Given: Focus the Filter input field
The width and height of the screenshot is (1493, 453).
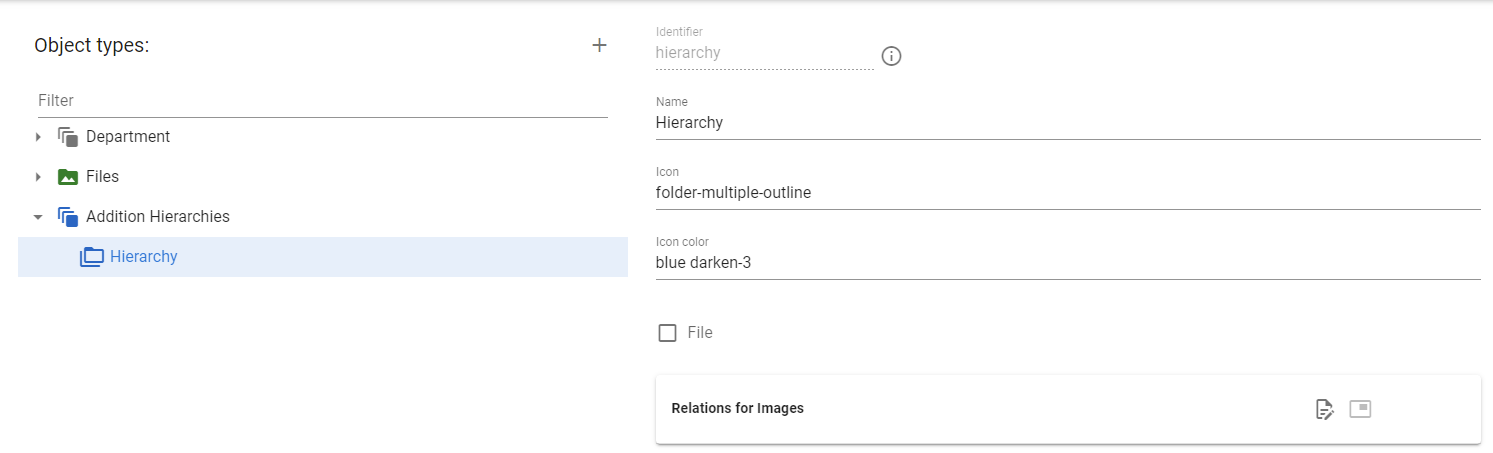Looking at the screenshot, I should click(x=322, y=101).
